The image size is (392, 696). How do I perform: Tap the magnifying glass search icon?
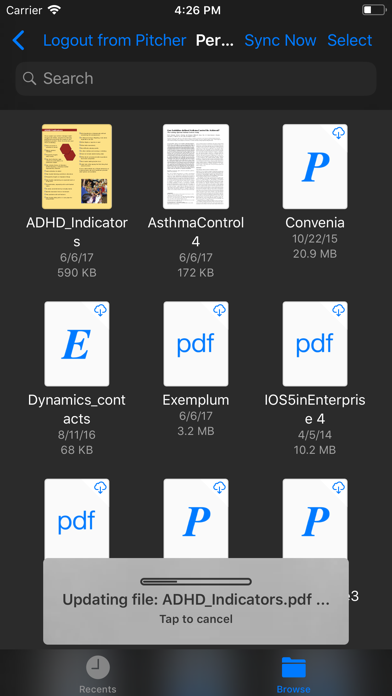30,79
